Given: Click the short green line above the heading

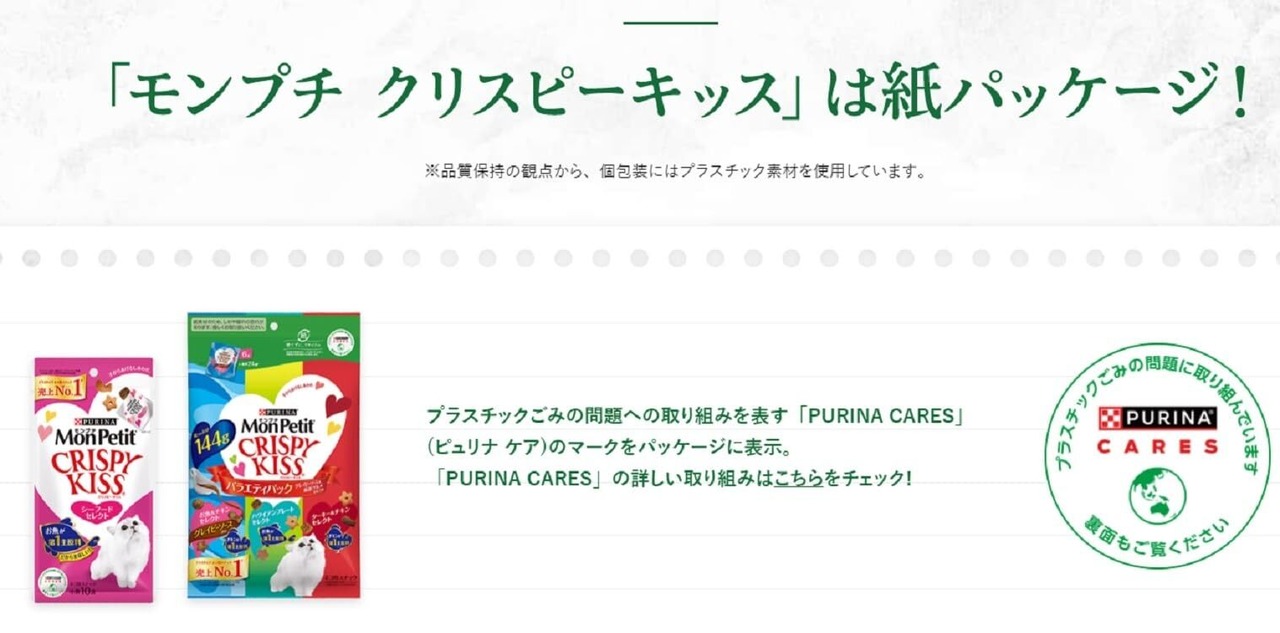Looking at the screenshot, I should pos(670,22).
